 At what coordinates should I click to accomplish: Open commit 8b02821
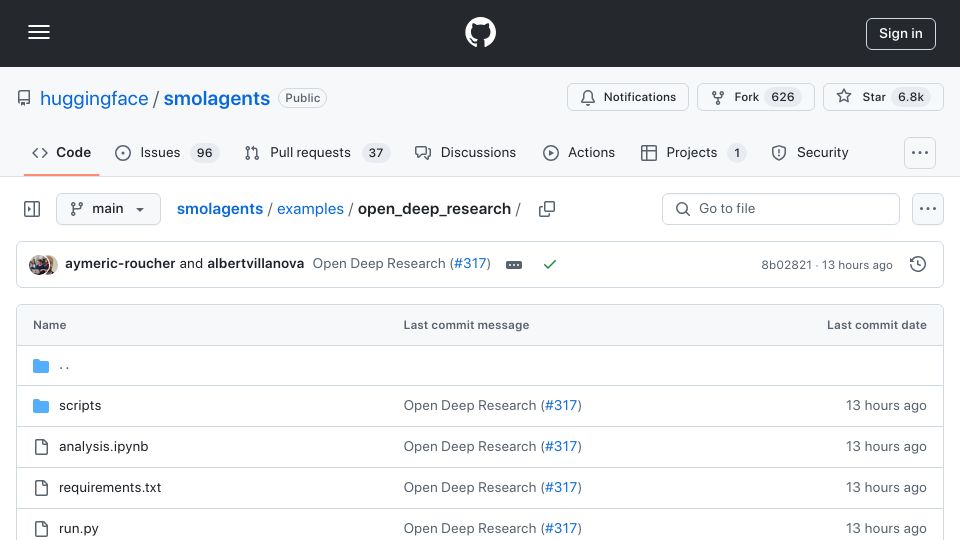point(786,264)
